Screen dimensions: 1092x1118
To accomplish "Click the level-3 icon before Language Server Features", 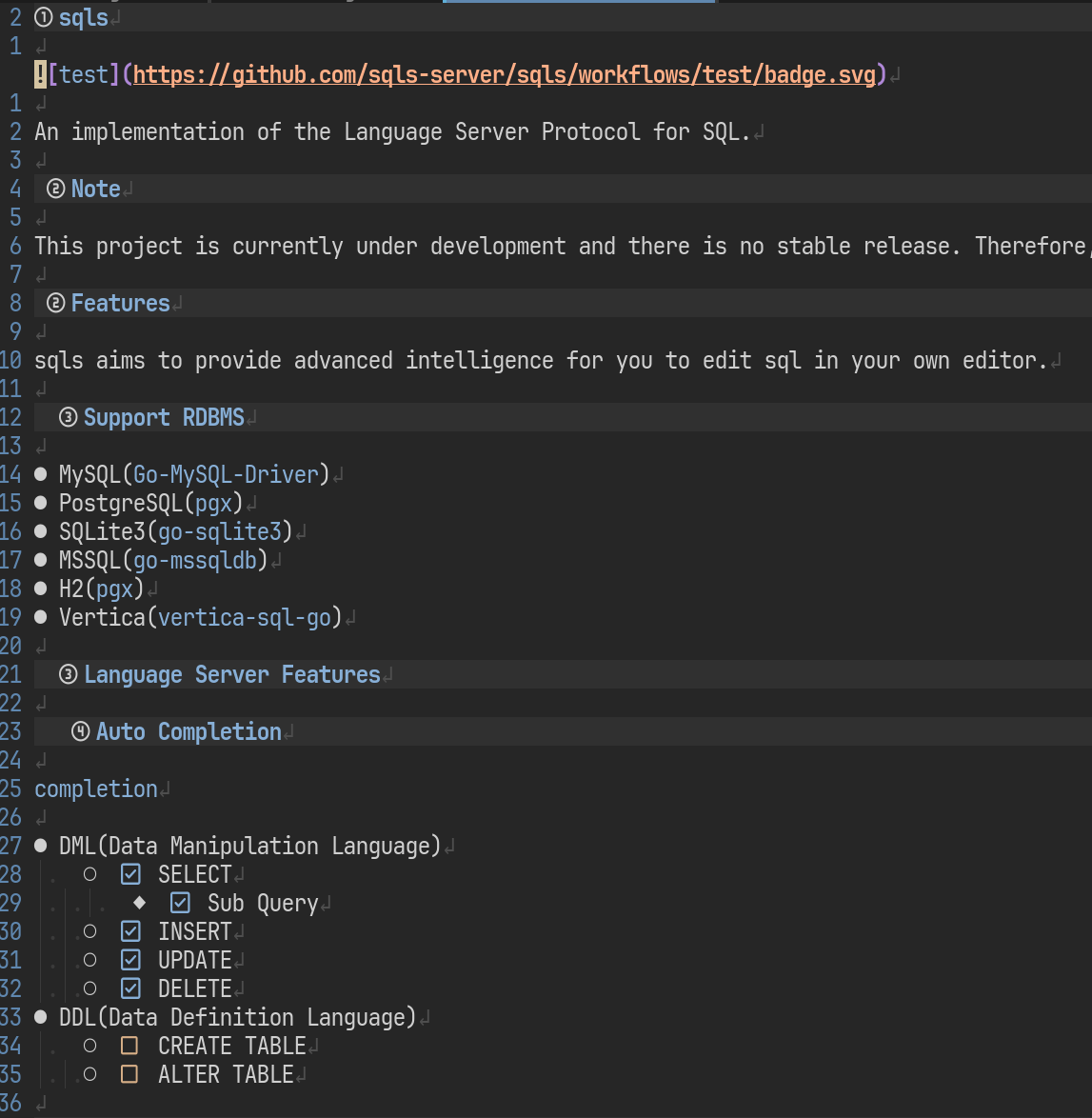I will tap(69, 674).
